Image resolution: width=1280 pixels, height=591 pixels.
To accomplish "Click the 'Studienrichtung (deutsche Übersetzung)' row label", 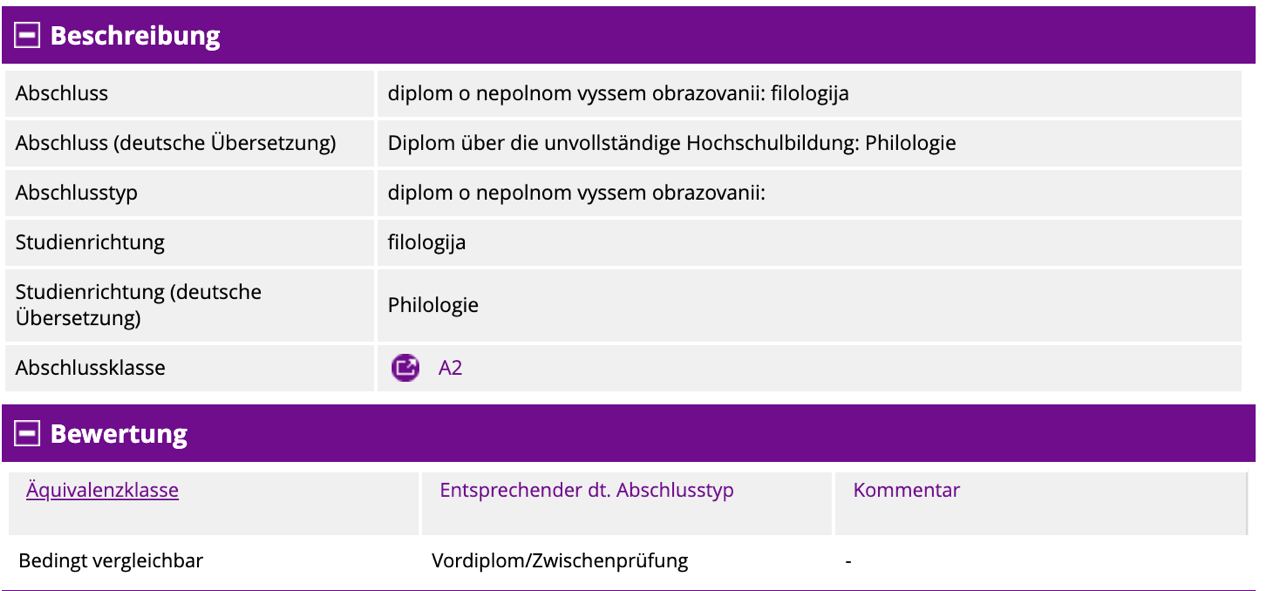I will point(138,305).
